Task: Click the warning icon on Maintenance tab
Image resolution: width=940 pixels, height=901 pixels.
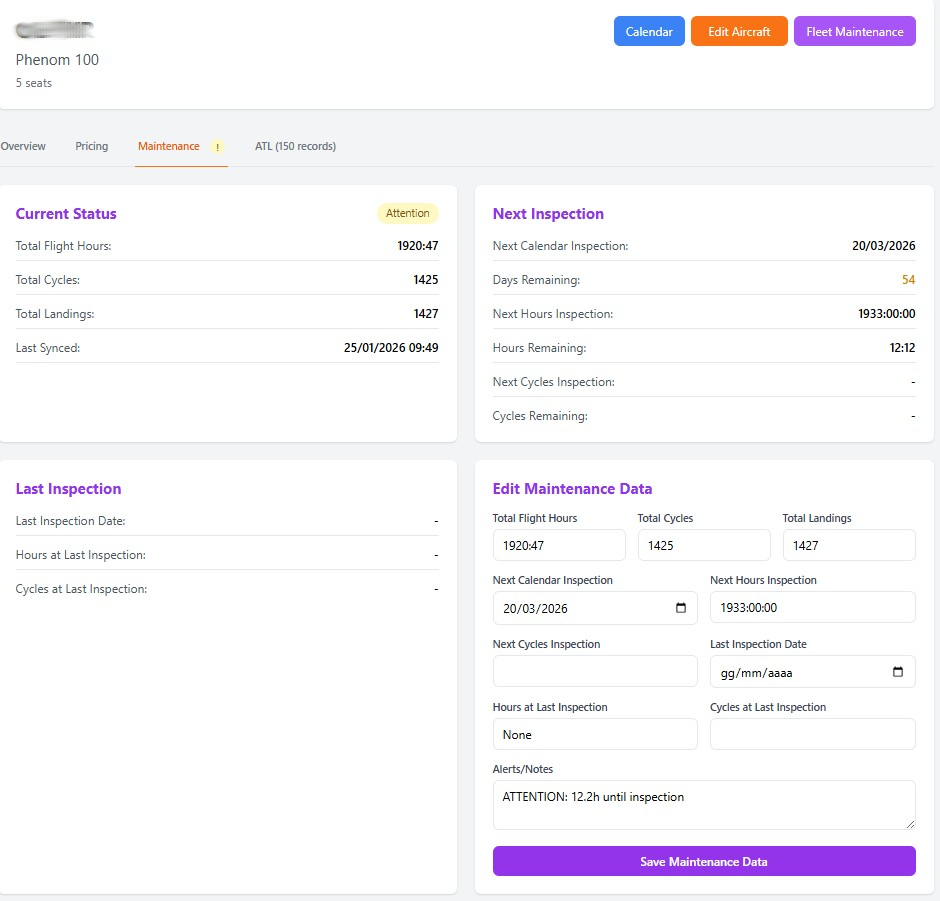Action: click(x=218, y=147)
